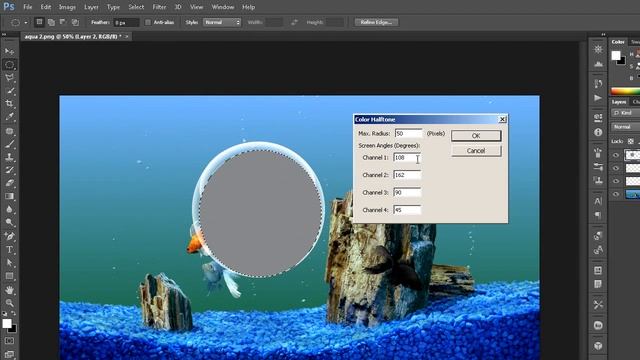Select the Elliptical Marquee tool

9,64
